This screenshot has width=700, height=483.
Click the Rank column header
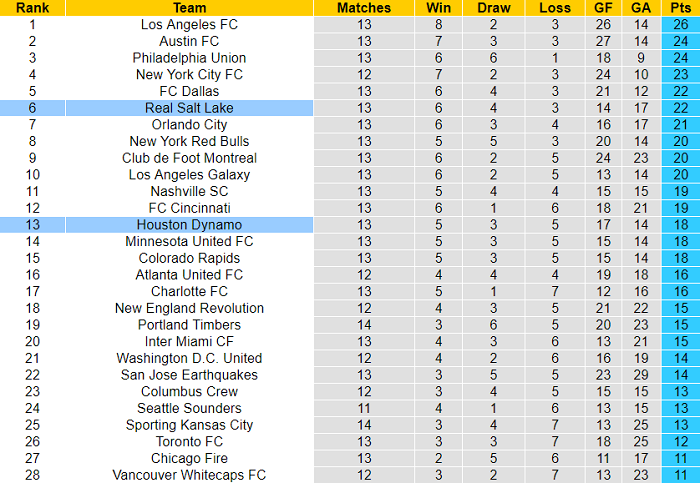33,7
